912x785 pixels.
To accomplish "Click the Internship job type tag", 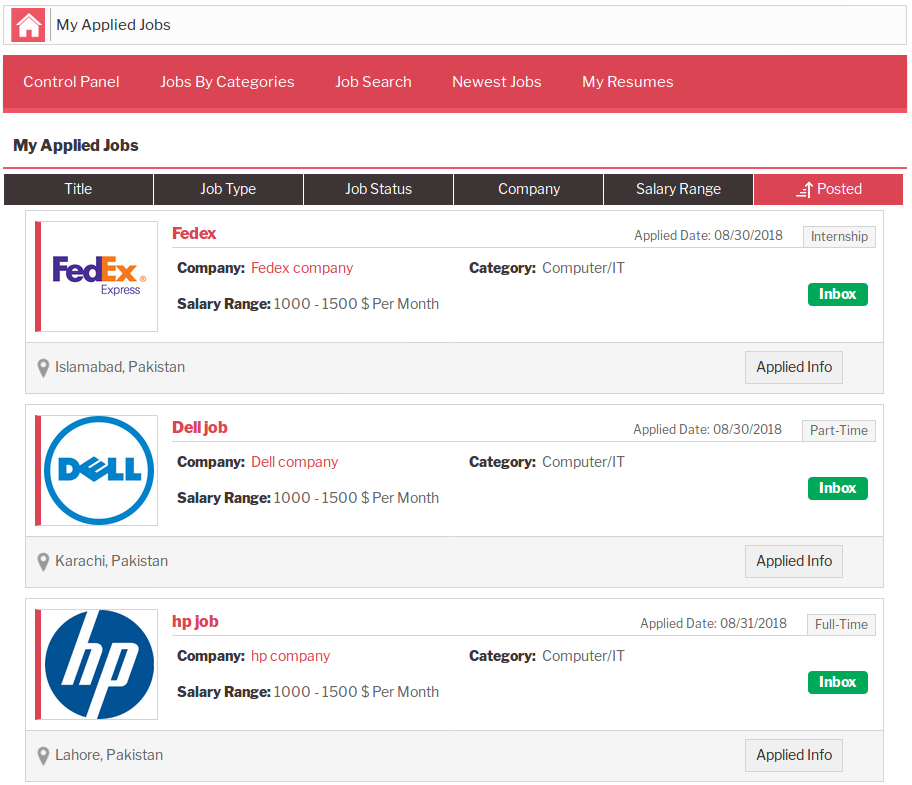I will [x=839, y=237].
